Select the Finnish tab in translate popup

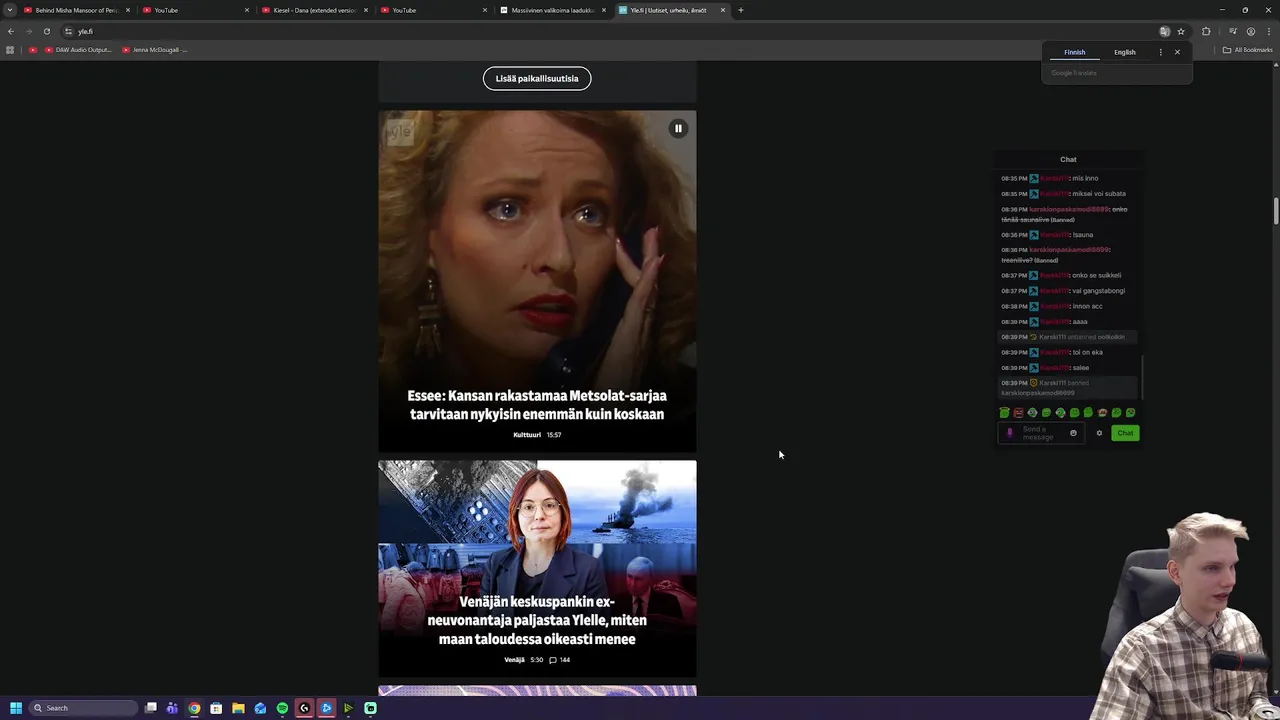[x=1074, y=52]
